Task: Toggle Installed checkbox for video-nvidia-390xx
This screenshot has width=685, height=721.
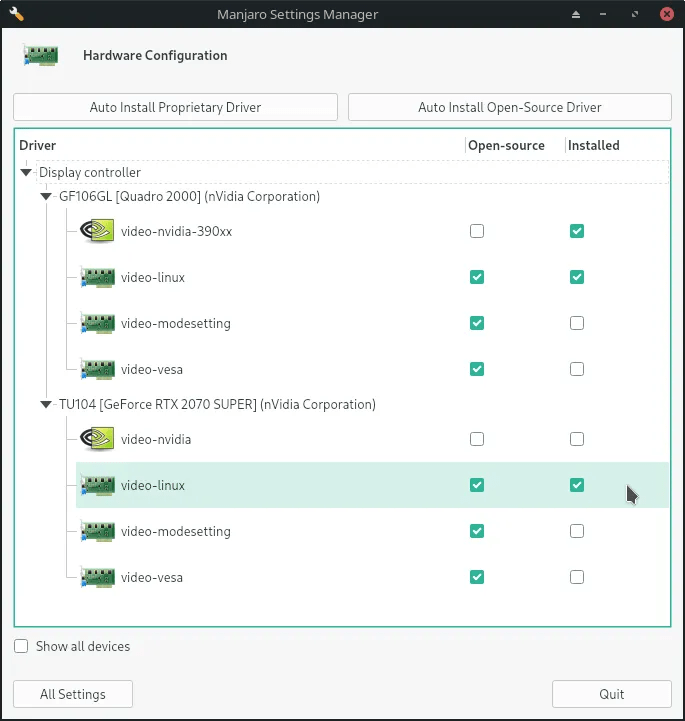Action: [577, 231]
